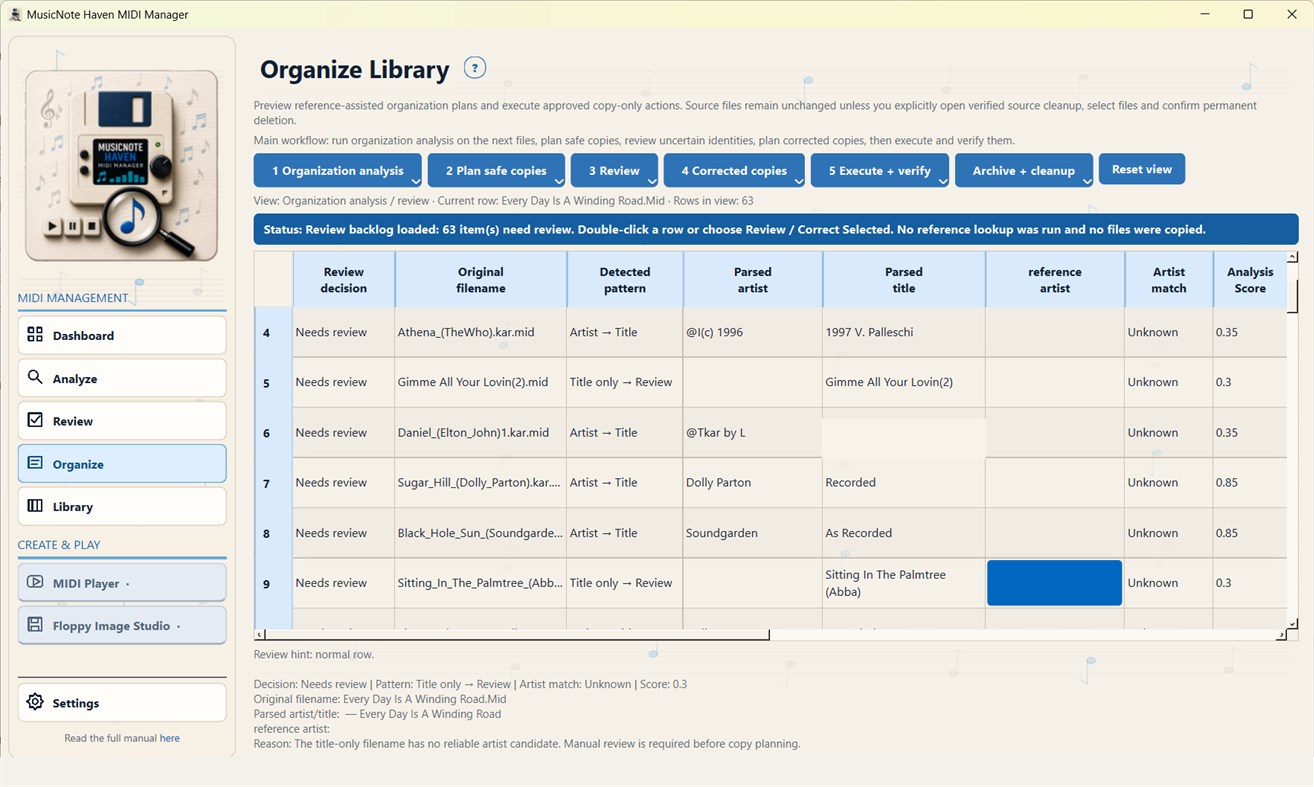Open the Execute + verify dropdown
This screenshot has width=1314, height=787.
[x=942, y=181]
